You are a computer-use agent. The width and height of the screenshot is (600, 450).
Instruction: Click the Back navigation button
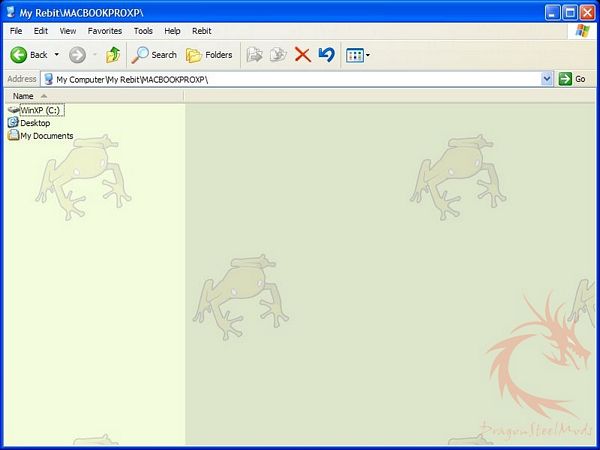[28, 55]
